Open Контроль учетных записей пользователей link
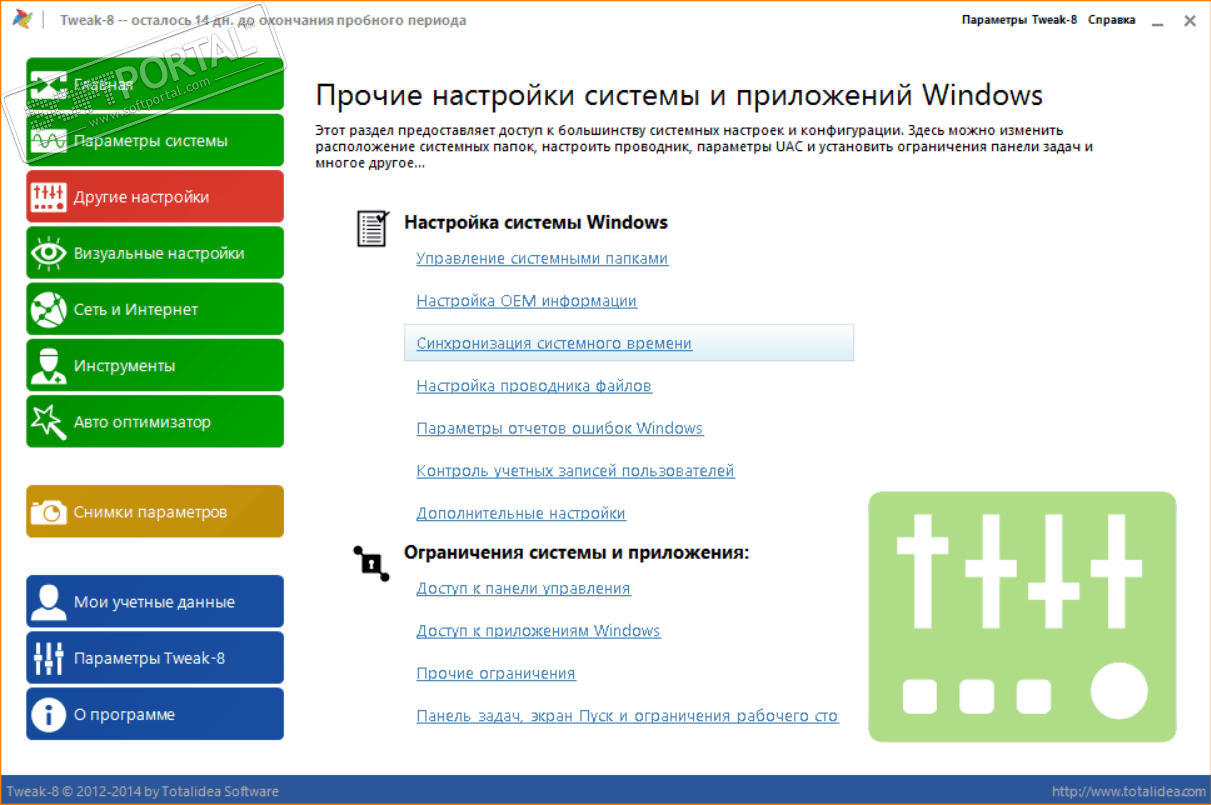Image resolution: width=1211 pixels, height=805 pixels. [575, 471]
